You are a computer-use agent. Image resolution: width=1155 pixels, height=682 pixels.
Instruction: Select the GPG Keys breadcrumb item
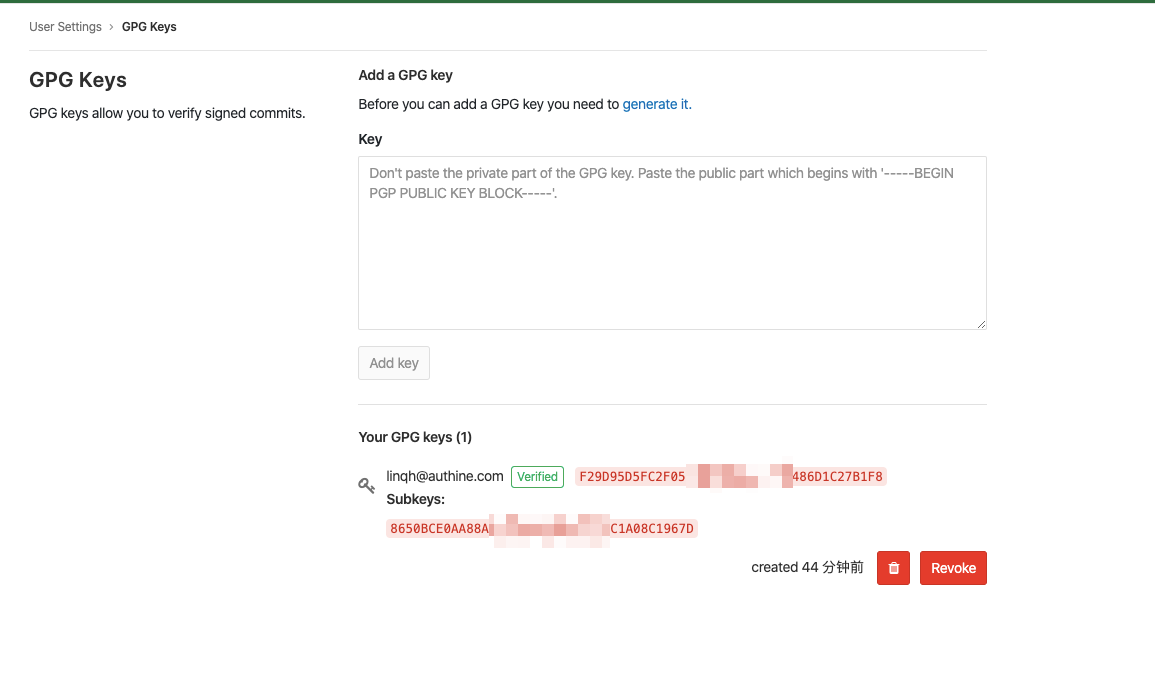coord(149,27)
